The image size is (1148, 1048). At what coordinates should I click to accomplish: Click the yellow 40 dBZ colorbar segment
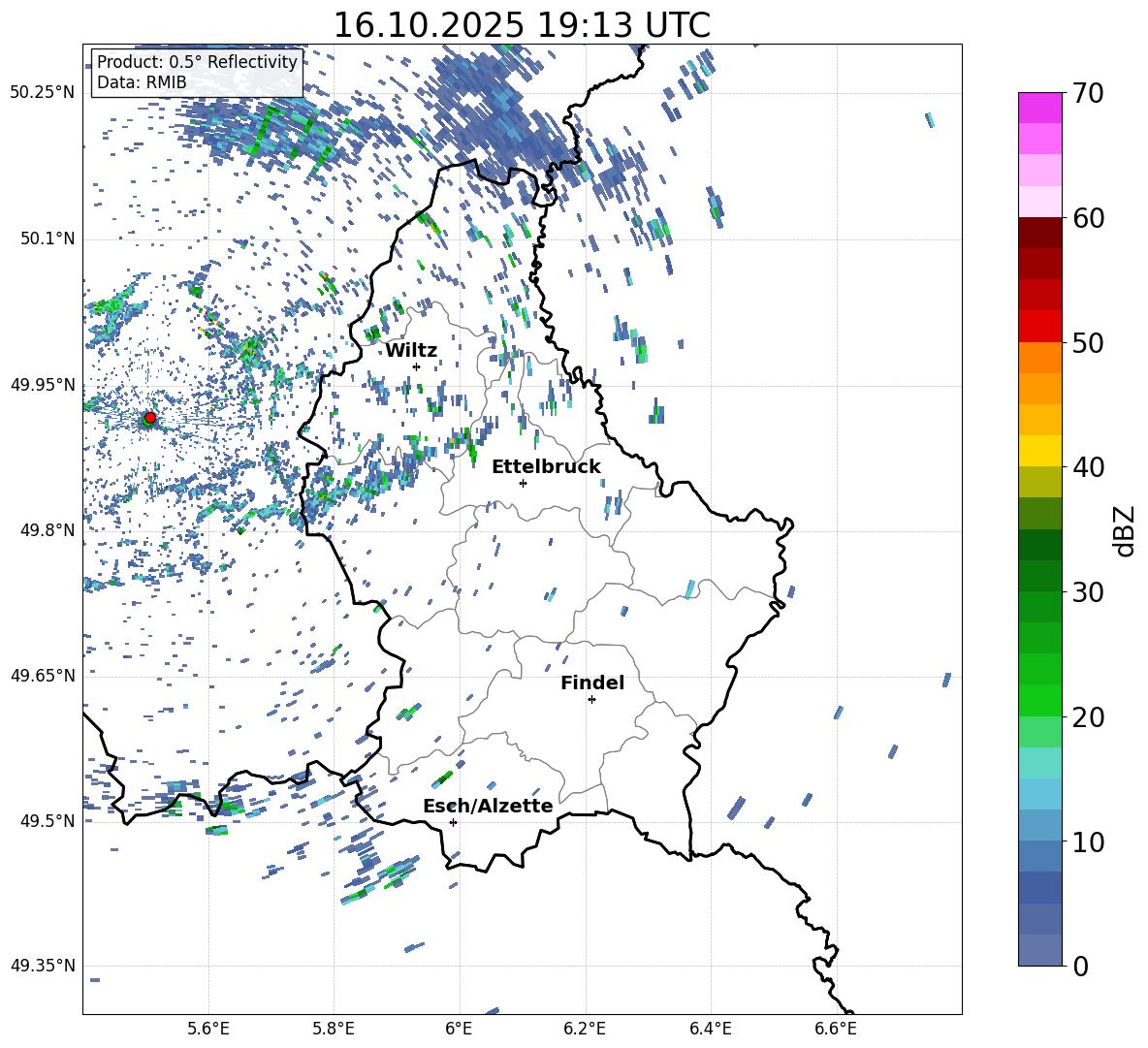pyautogui.click(x=1039, y=451)
